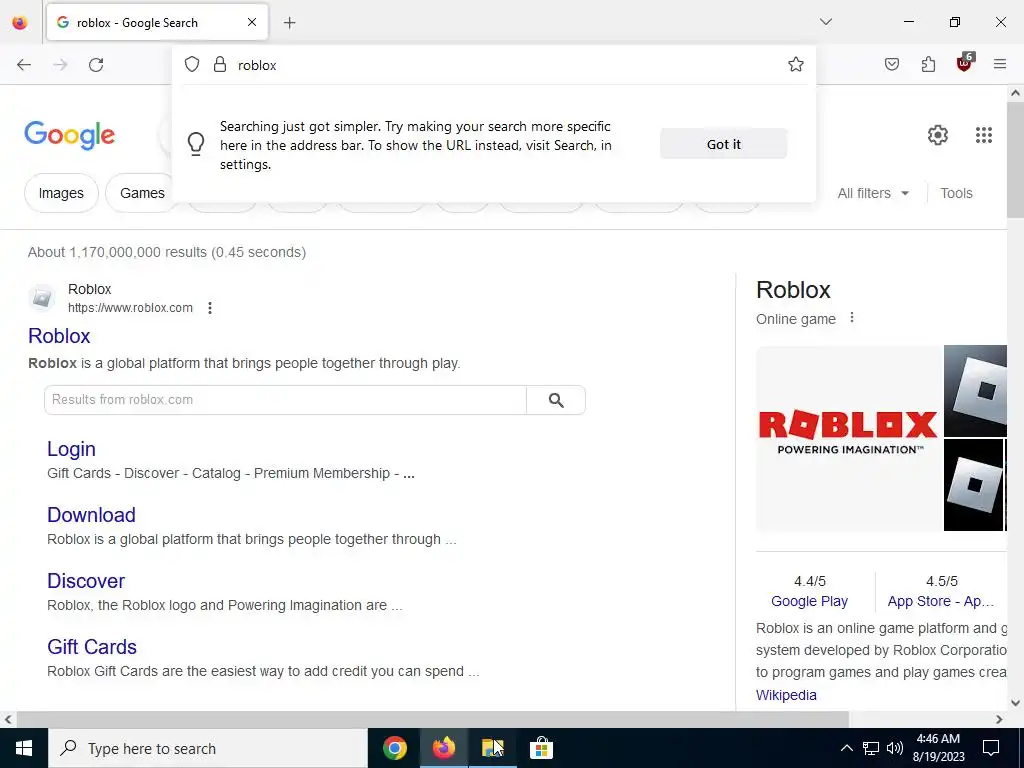The width and height of the screenshot is (1024, 768).
Task: Open the Wikipedia source link
Action: [x=786, y=695]
